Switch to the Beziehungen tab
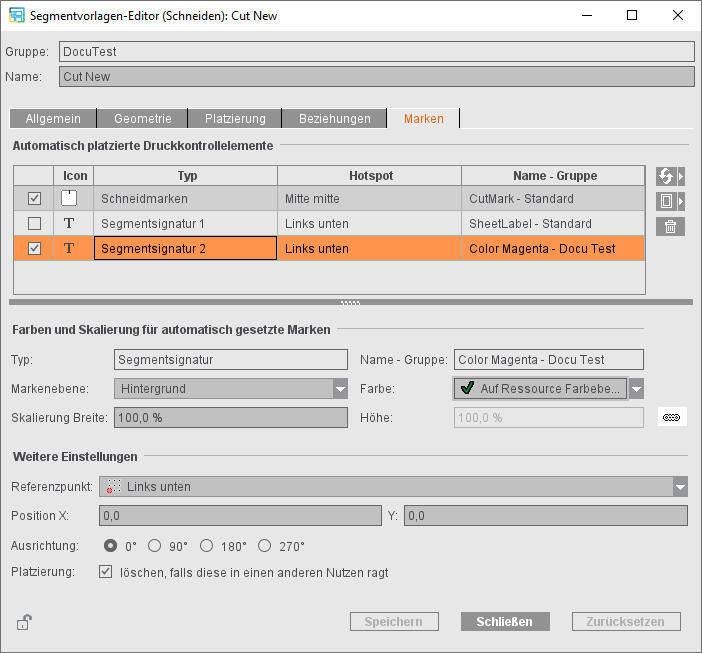The height and width of the screenshot is (653, 702). pyautogui.click(x=334, y=119)
